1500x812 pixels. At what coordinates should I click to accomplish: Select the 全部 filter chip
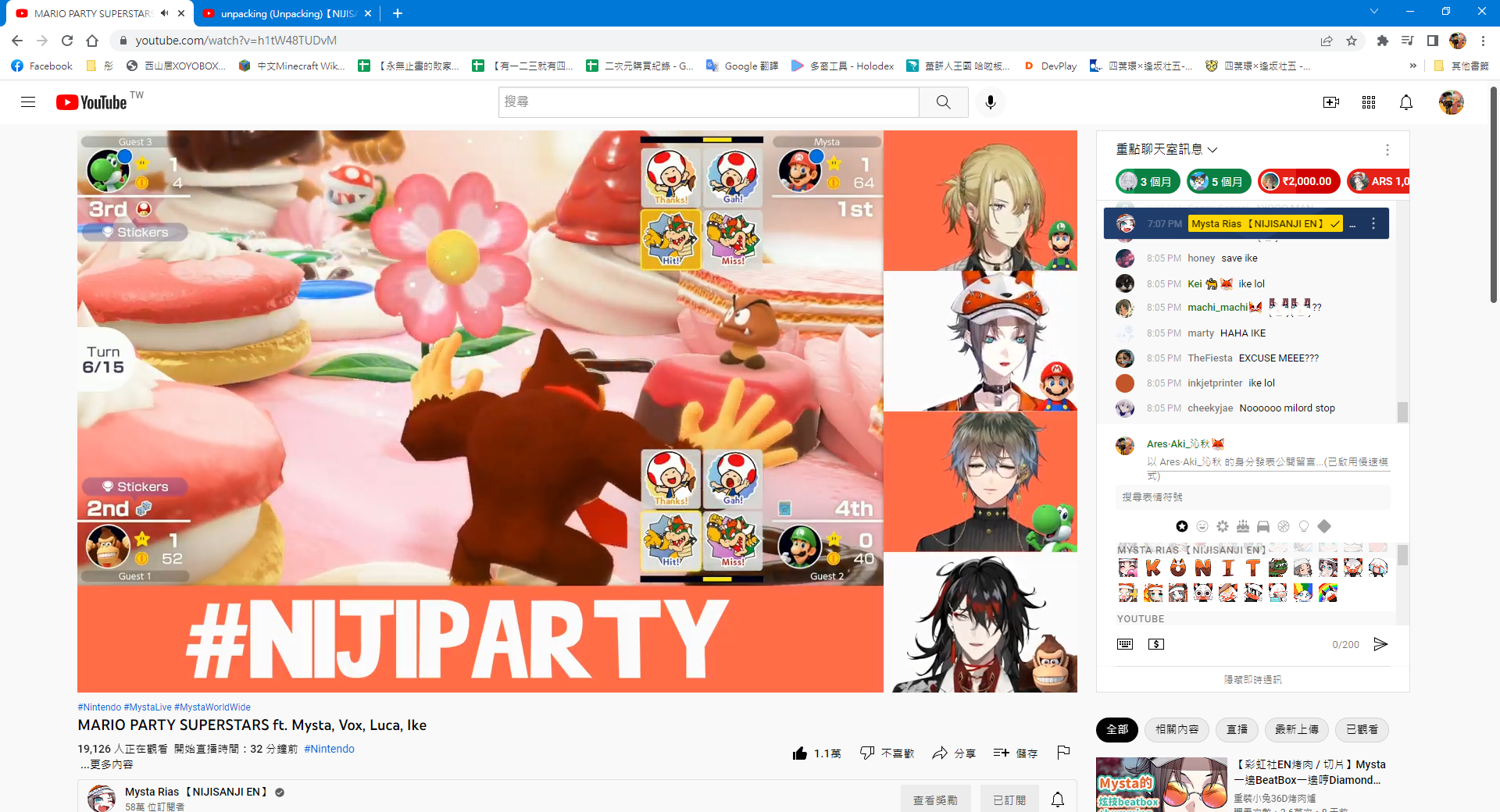coord(1117,729)
